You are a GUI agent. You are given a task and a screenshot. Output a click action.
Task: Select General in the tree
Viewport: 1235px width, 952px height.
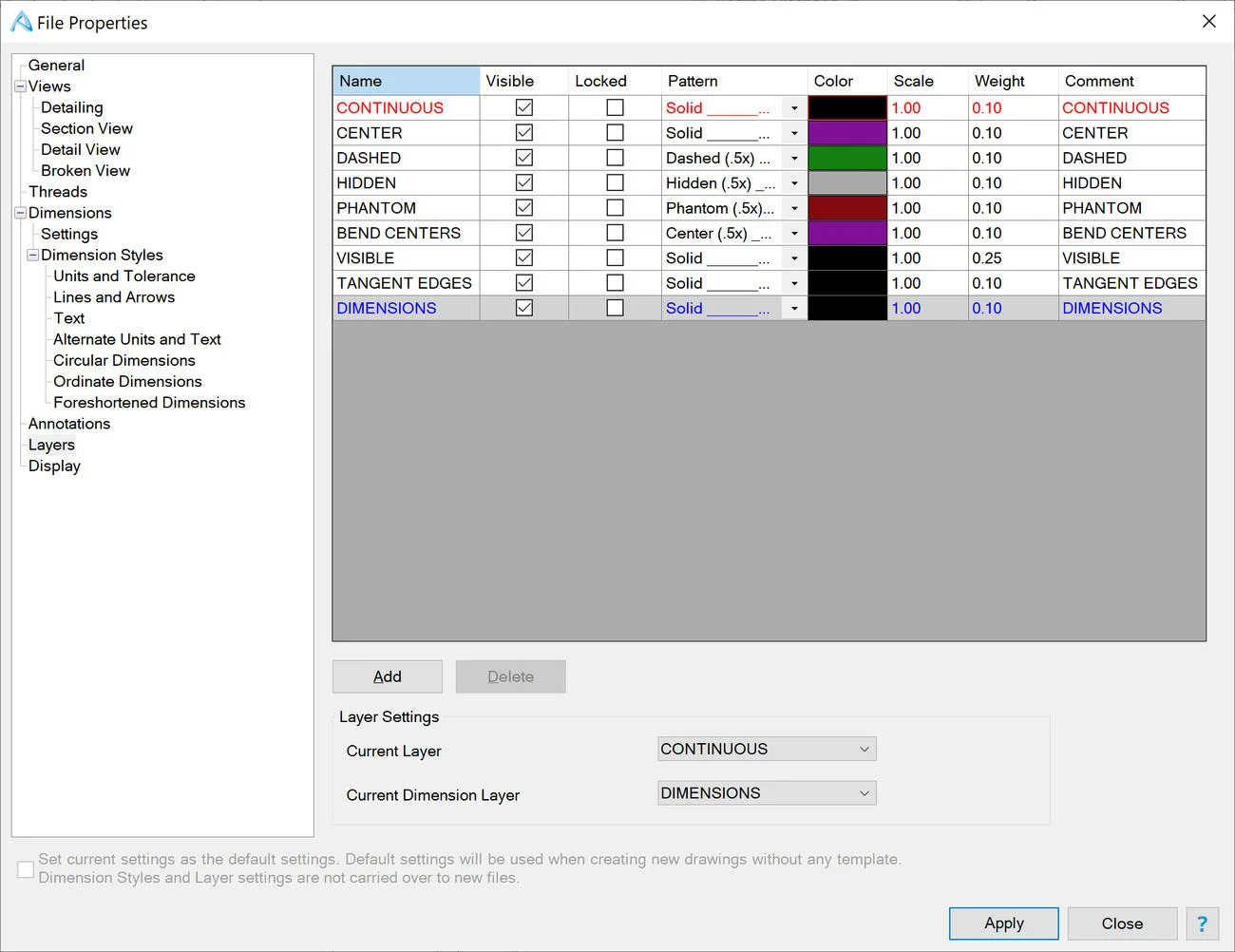tap(56, 66)
